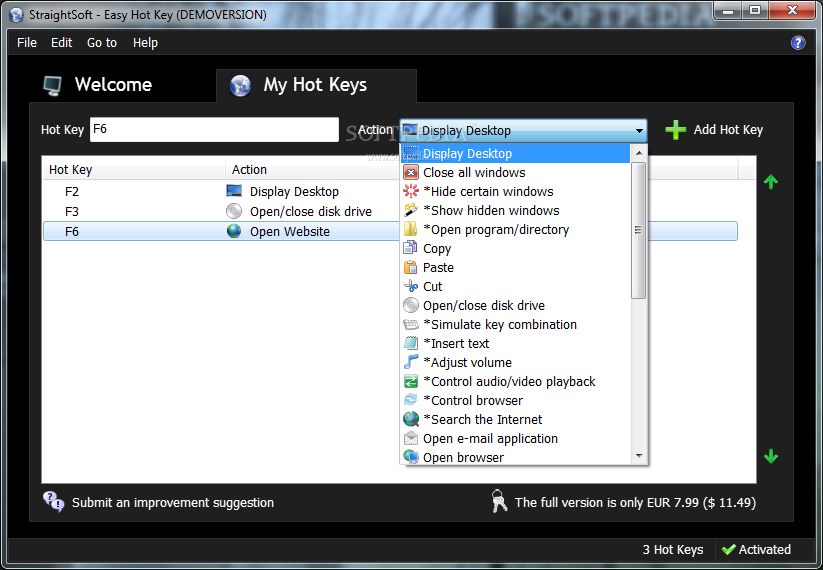Click the disk drive icon in dropdown list
823x570 pixels.
tap(410, 305)
